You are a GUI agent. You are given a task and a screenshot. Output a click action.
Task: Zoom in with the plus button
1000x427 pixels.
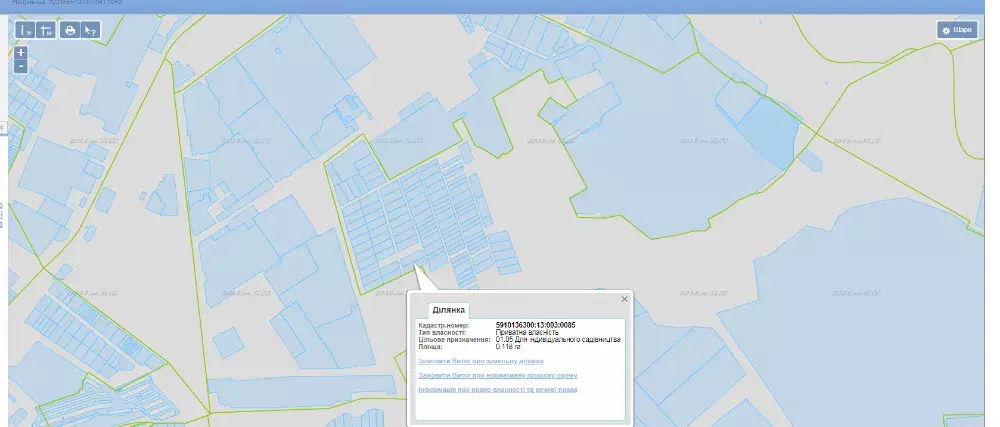pyautogui.click(x=21, y=52)
